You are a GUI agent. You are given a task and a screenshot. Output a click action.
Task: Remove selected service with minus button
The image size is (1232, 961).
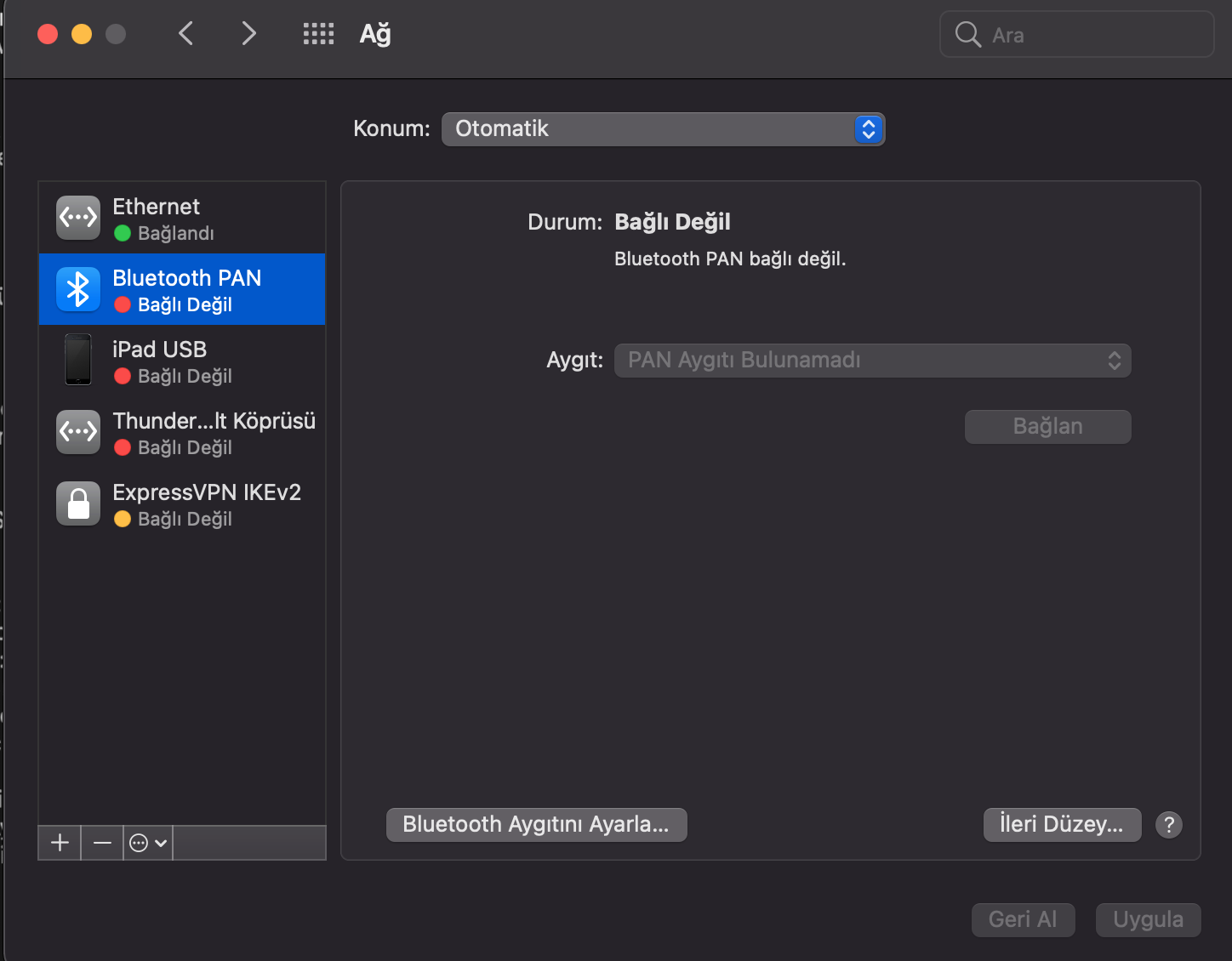click(102, 843)
